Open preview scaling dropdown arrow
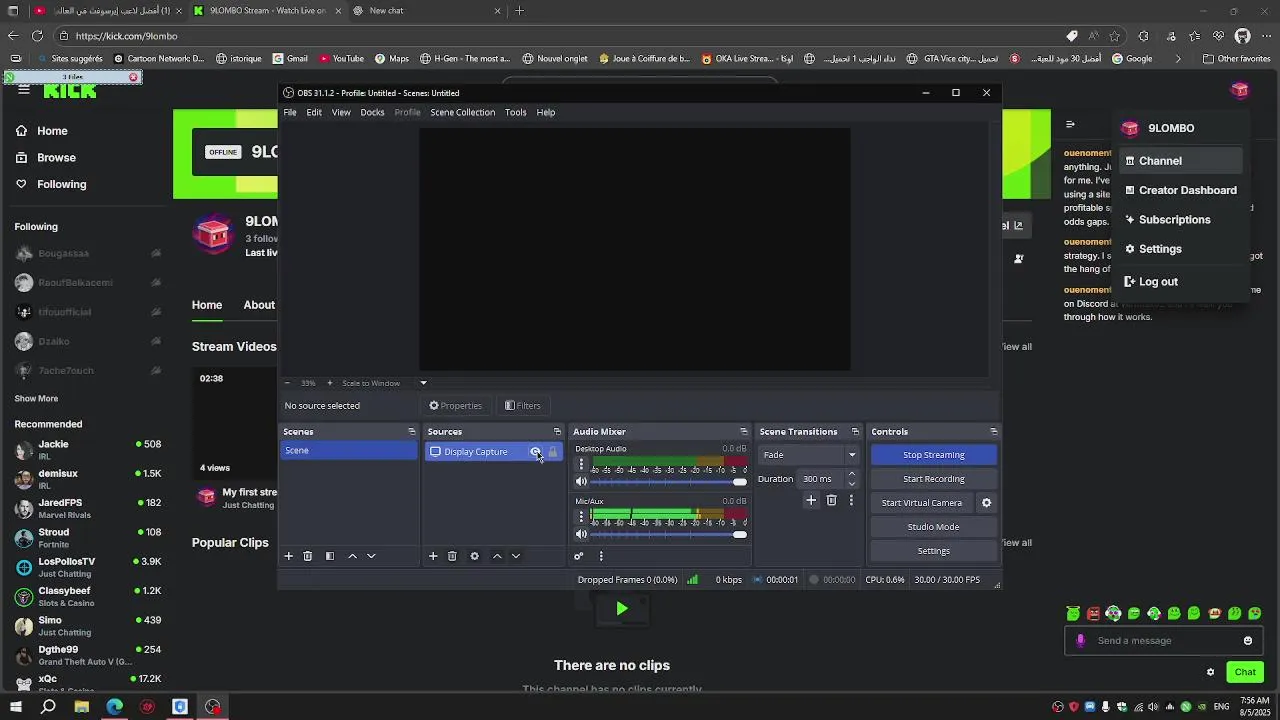 [x=423, y=383]
